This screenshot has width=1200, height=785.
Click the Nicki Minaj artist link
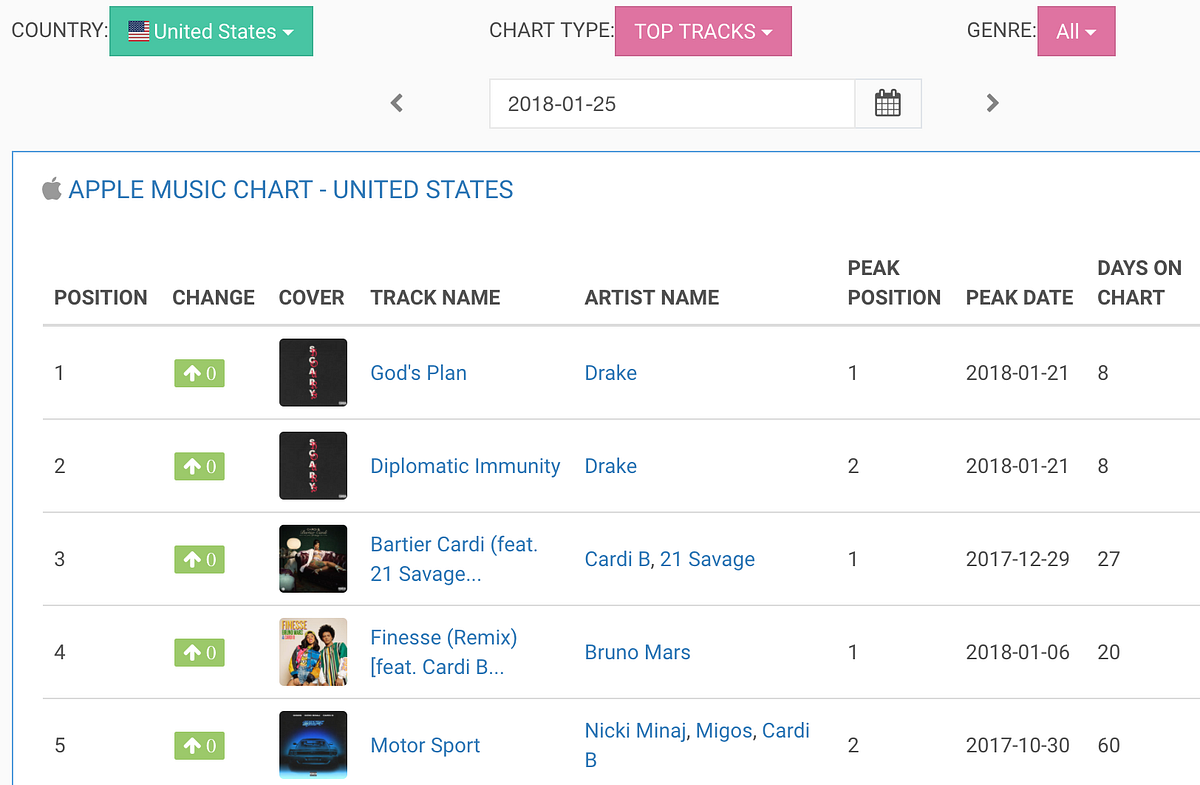(x=635, y=731)
